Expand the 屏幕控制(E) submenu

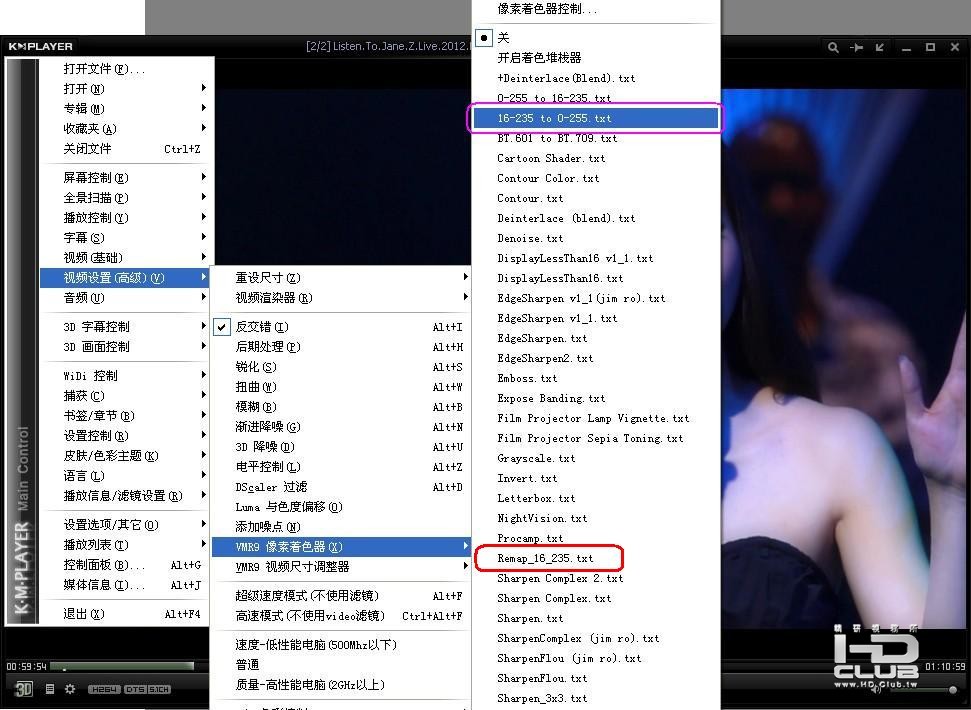pyautogui.click(x=127, y=178)
